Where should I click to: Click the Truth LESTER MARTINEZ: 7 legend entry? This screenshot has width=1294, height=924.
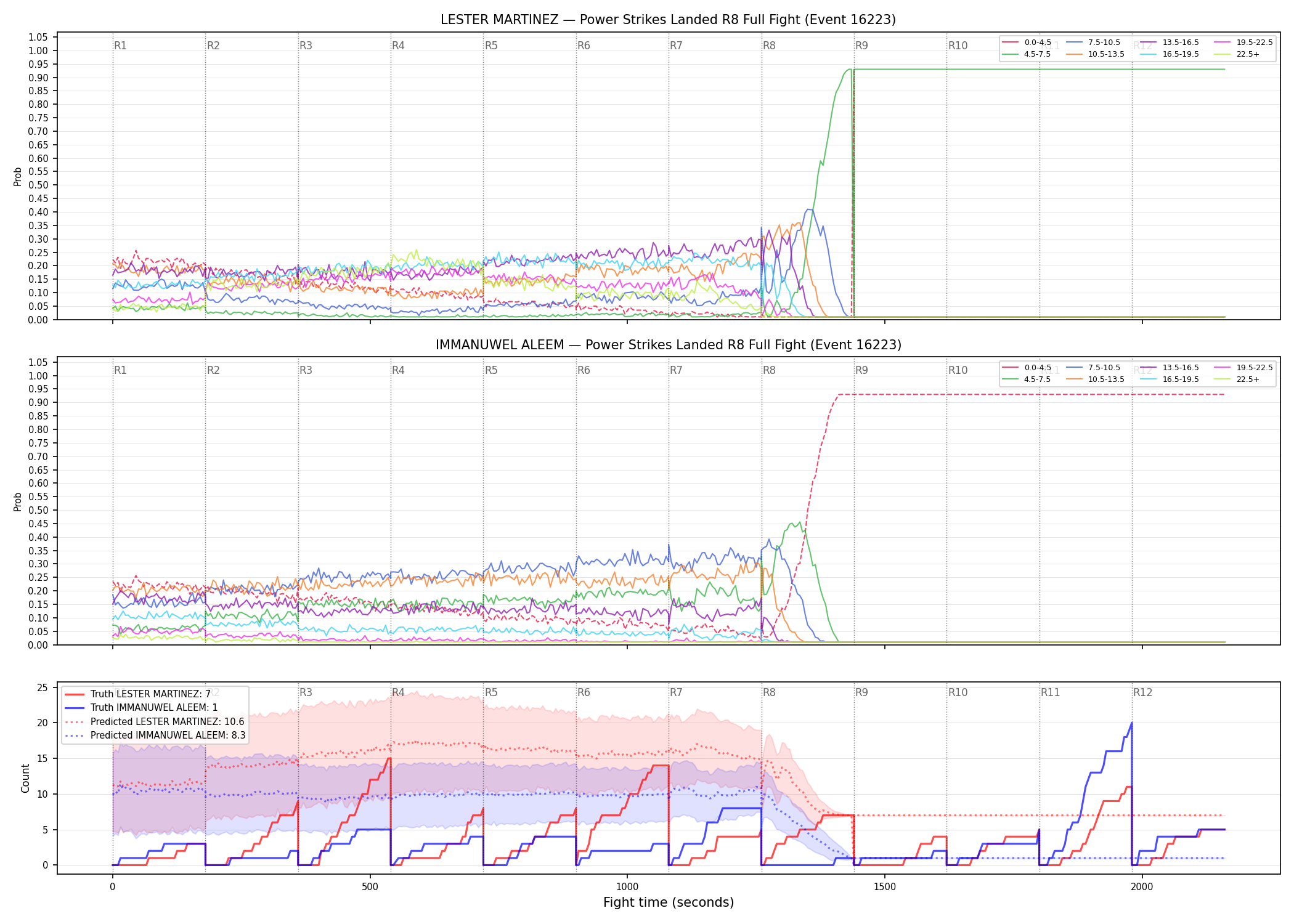(x=137, y=694)
